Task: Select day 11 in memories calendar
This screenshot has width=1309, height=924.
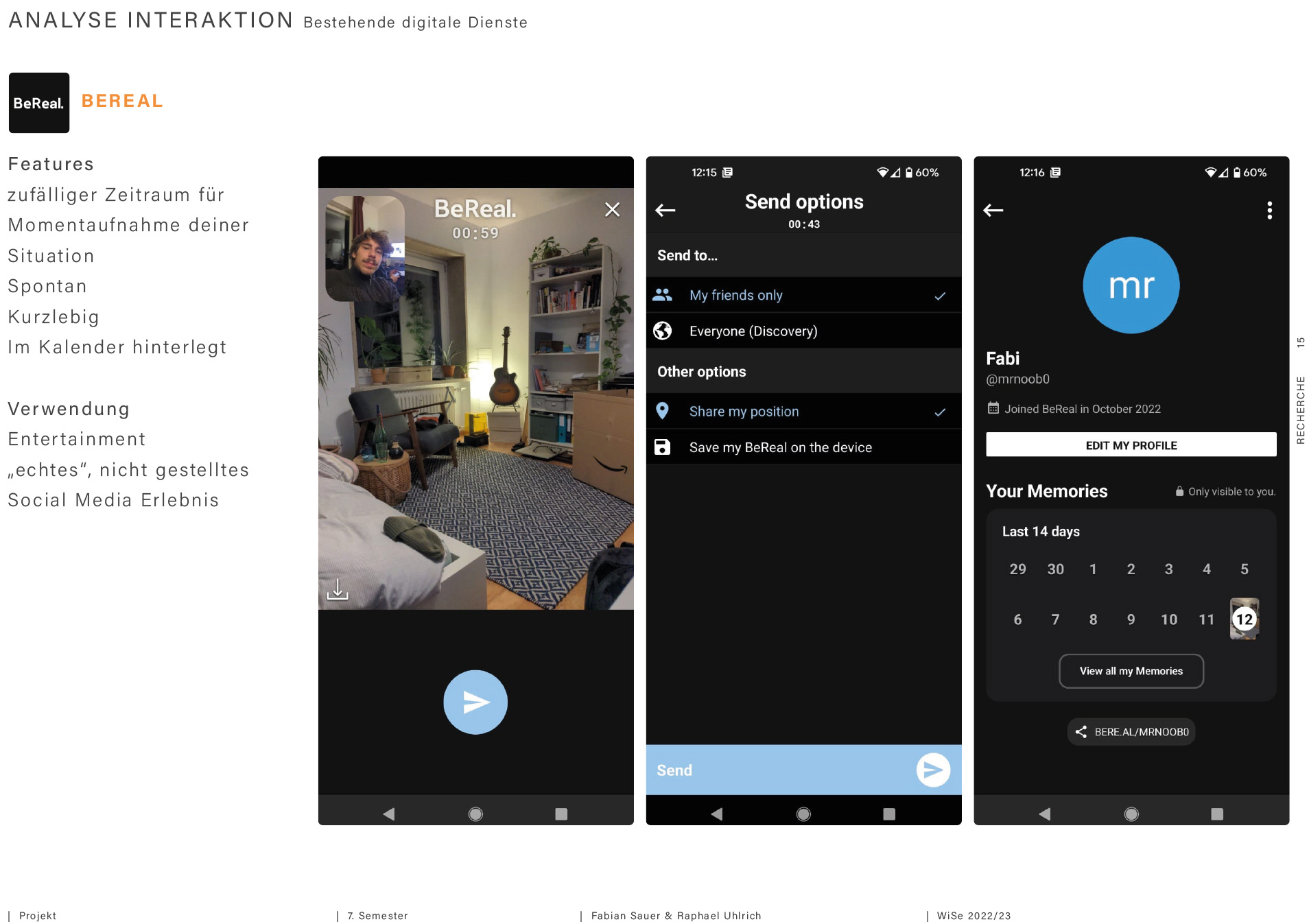Action: [x=1207, y=619]
